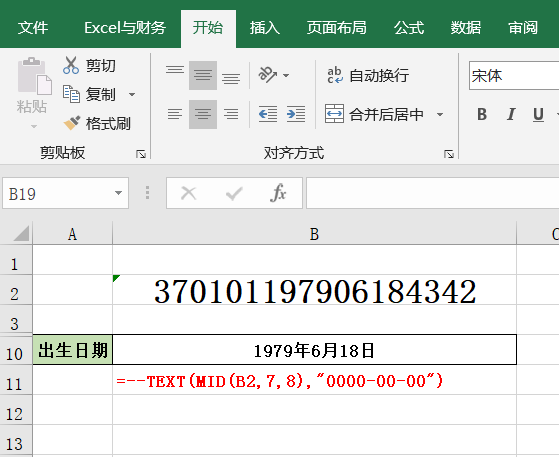Align text to the right
Image resolution: width=559 pixels, height=457 pixels.
pyautogui.click(x=231, y=114)
